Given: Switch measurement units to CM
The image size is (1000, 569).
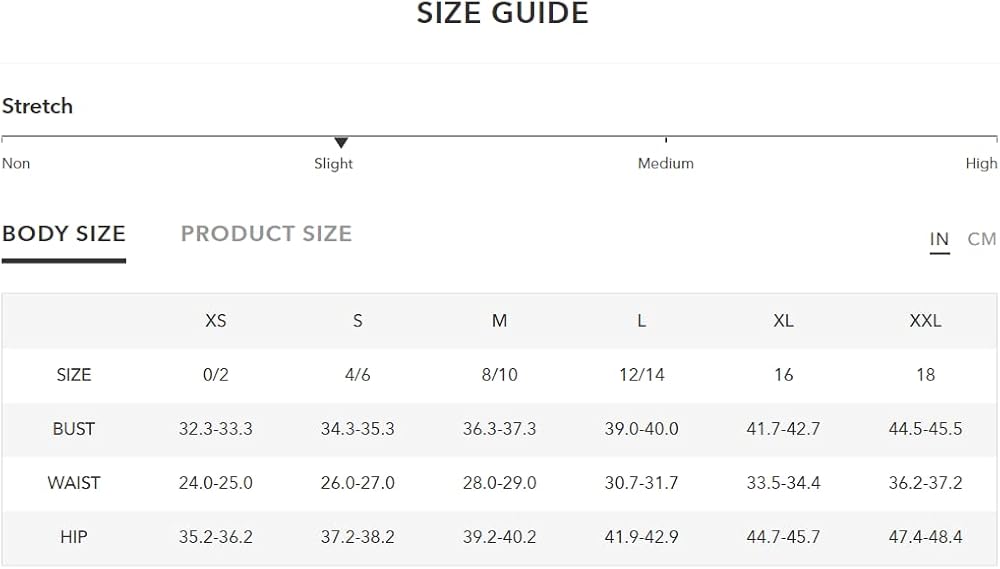Looking at the screenshot, I should coord(981,239).
